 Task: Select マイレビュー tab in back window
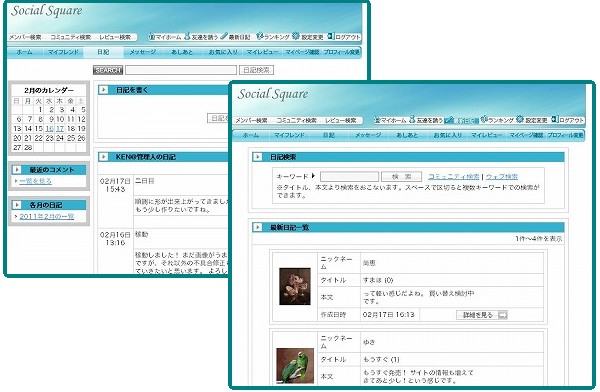(262, 52)
